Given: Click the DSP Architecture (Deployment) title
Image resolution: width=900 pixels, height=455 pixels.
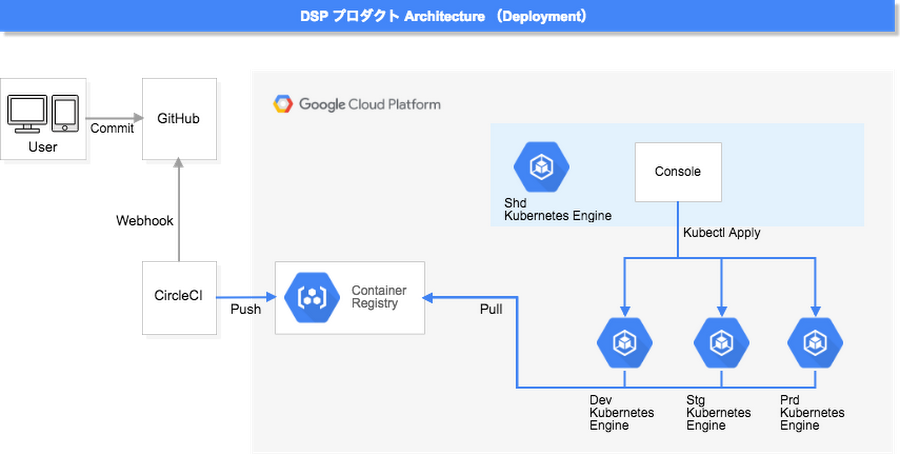Looking at the screenshot, I should [x=444, y=17].
